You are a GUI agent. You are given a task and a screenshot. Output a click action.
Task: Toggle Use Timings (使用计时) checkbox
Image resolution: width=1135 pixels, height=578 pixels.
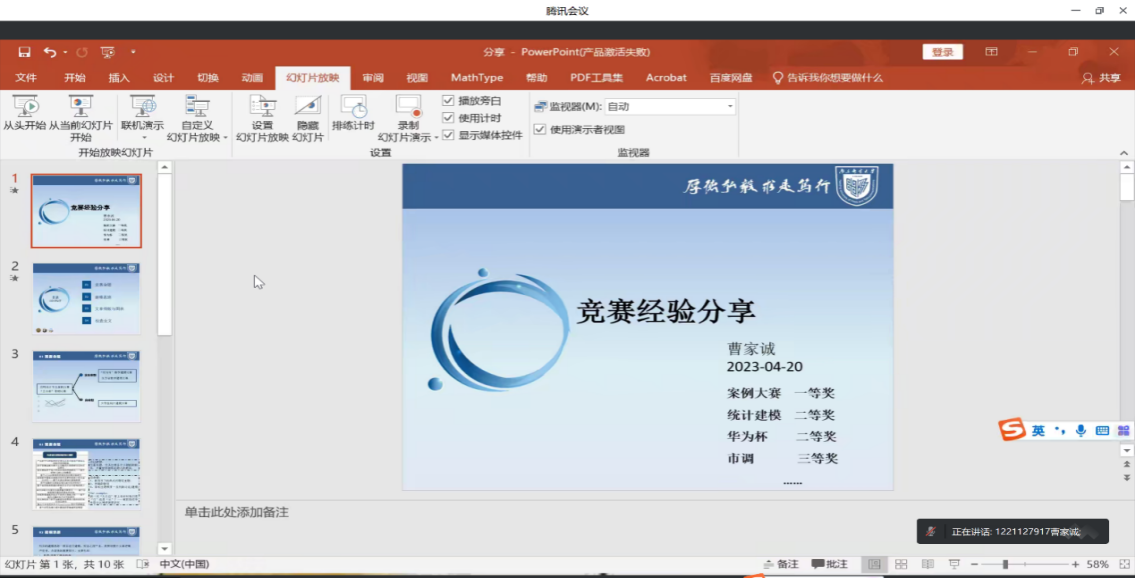(x=448, y=118)
